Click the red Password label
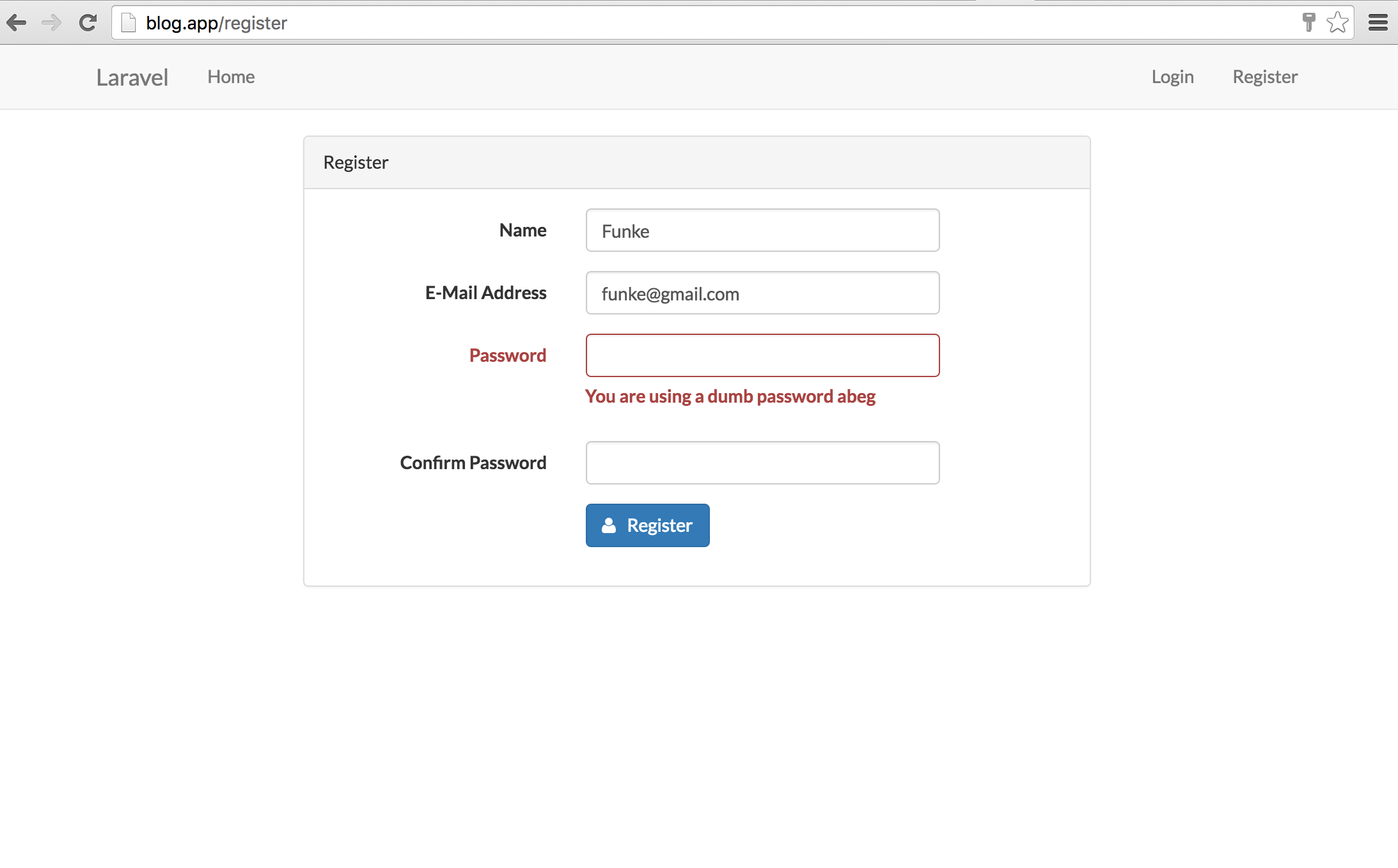The width and height of the screenshot is (1398, 868). click(507, 355)
